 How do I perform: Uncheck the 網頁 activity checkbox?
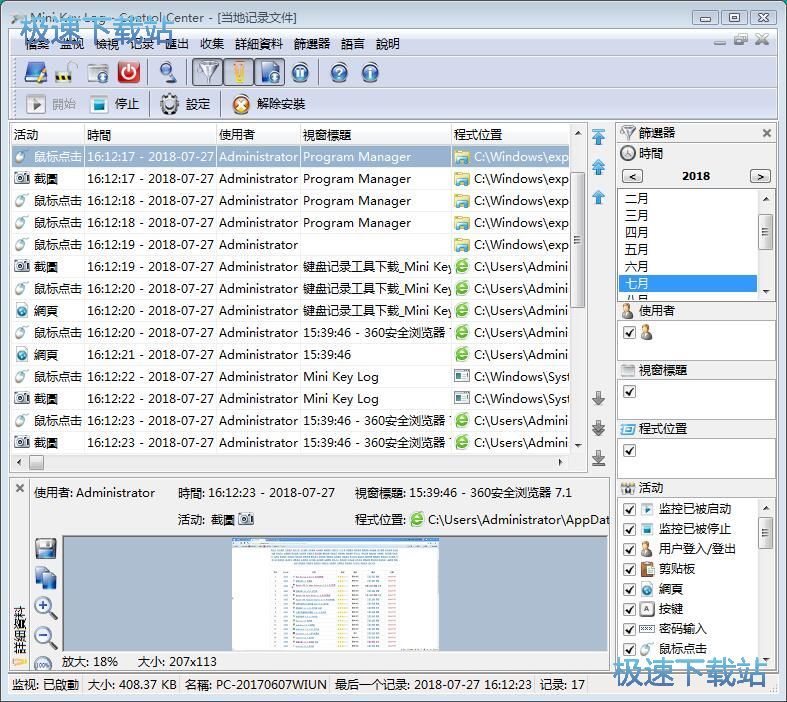pyautogui.click(x=629, y=589)
